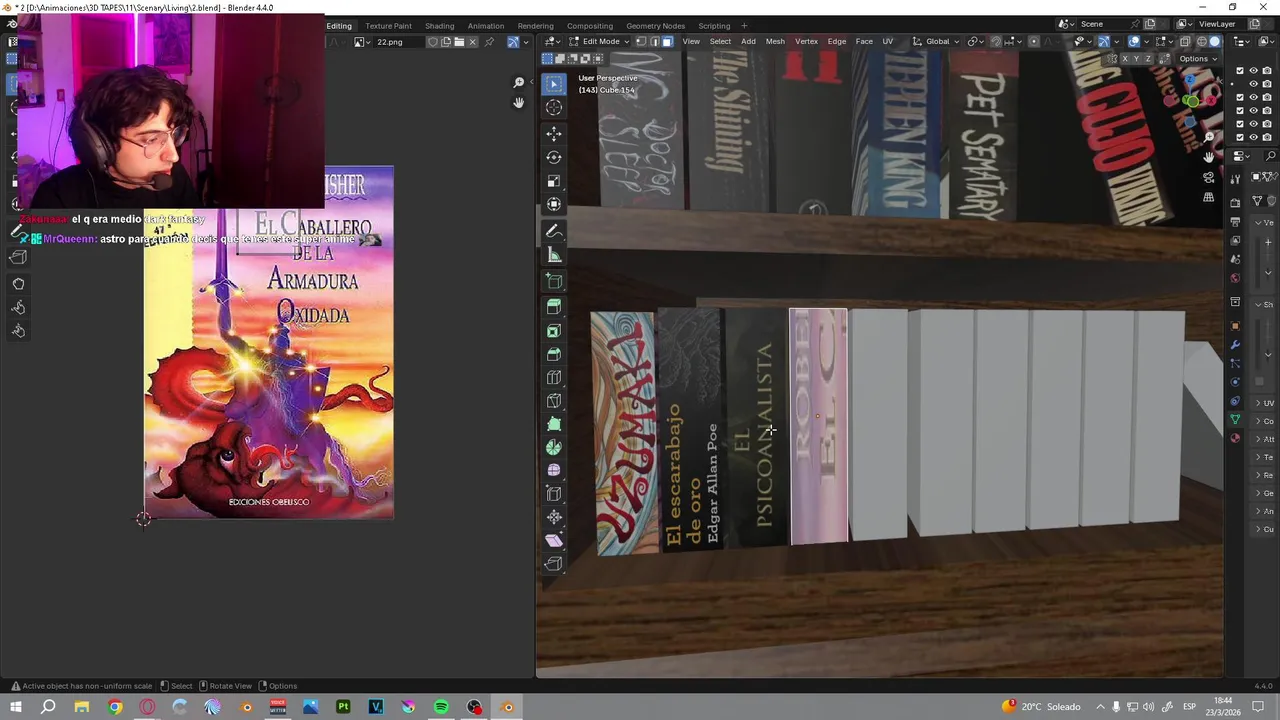Select the Grab tool in UV editor toolbar
1280x720 pixels.
point(18,284)
